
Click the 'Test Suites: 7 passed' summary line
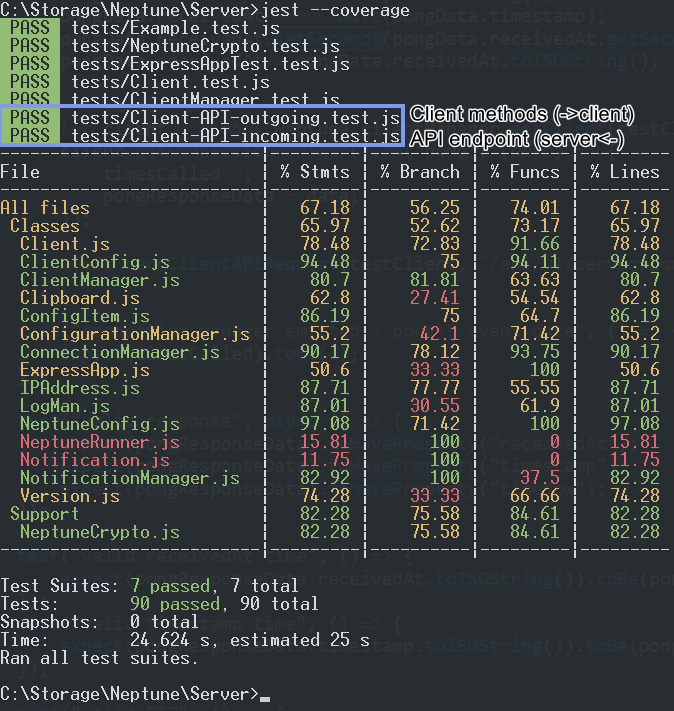click(150, 586)
